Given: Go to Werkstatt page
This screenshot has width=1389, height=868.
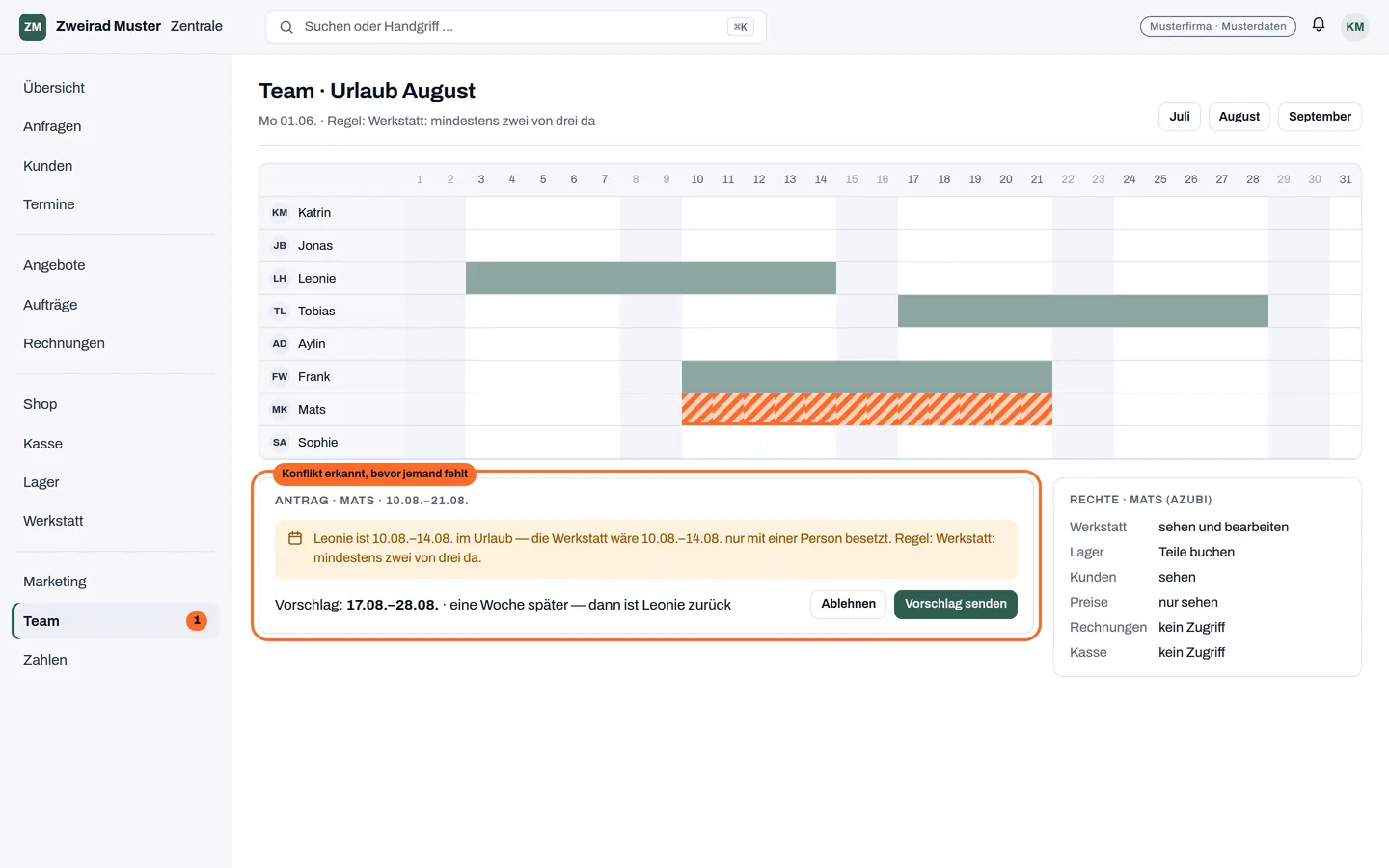Looking at the screenshot, I should [116, 521].
